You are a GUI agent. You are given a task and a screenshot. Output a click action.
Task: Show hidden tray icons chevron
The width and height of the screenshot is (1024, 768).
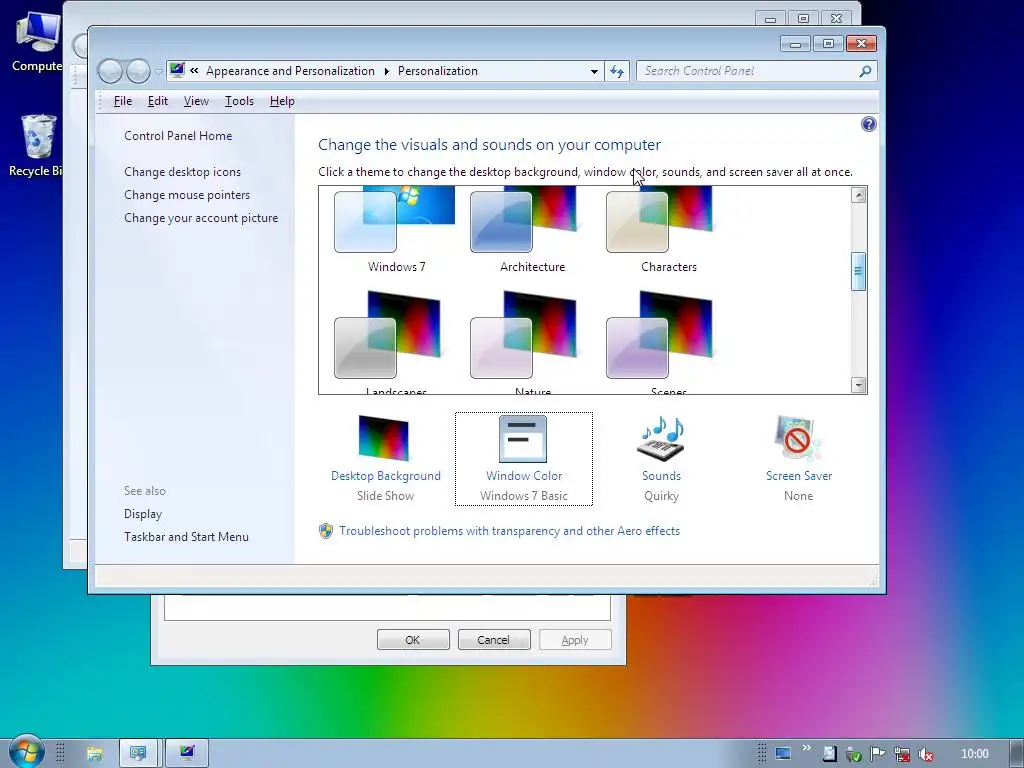tap(806, 748)
